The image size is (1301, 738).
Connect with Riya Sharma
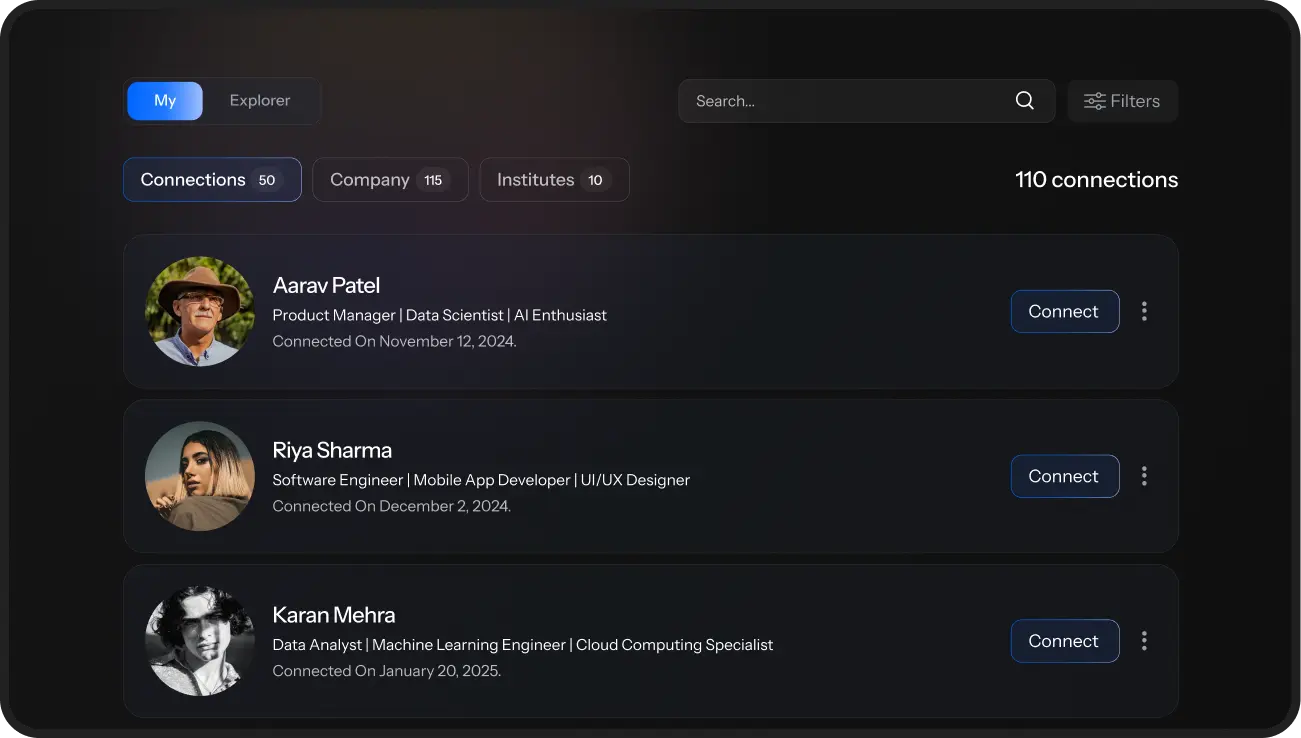click(x=1064, y=476)
